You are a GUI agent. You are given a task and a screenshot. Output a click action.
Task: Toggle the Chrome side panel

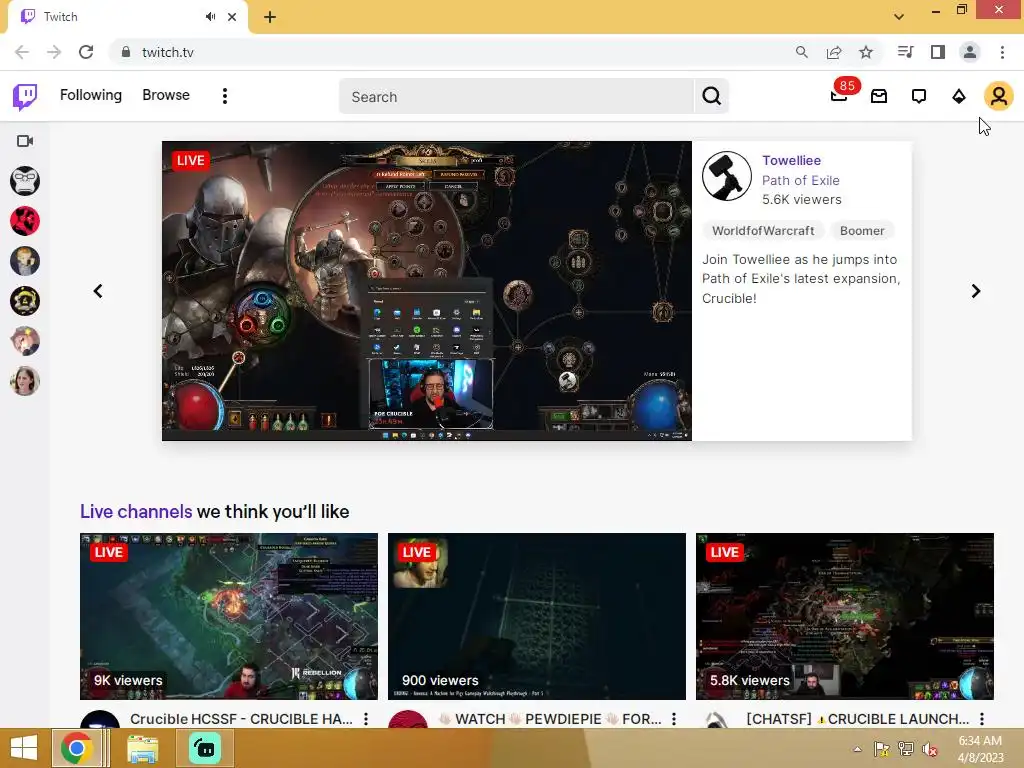click(x=938, y=52)
